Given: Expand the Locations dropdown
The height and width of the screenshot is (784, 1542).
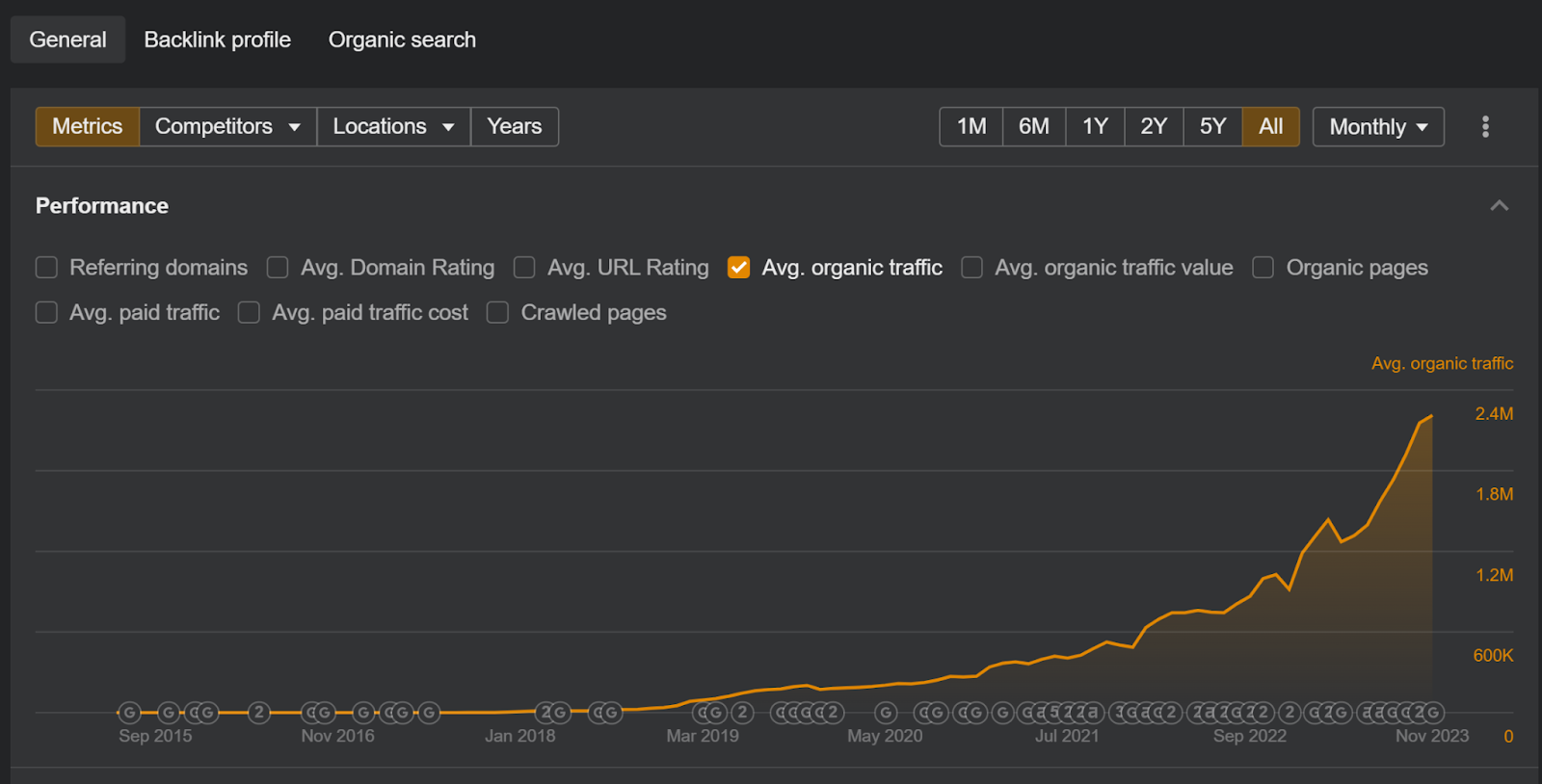Looking at the screenshot, I should coord(393,127).
